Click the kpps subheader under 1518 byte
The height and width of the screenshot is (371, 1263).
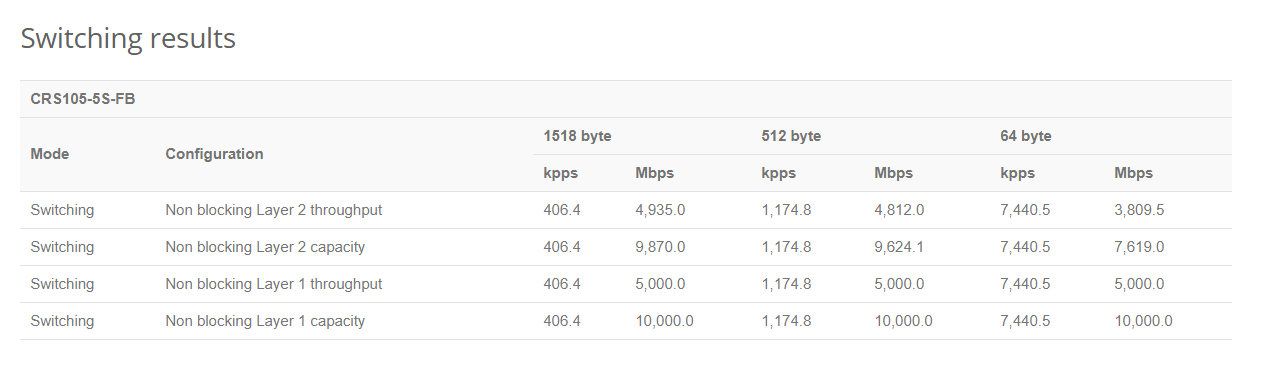coord(561,173)
